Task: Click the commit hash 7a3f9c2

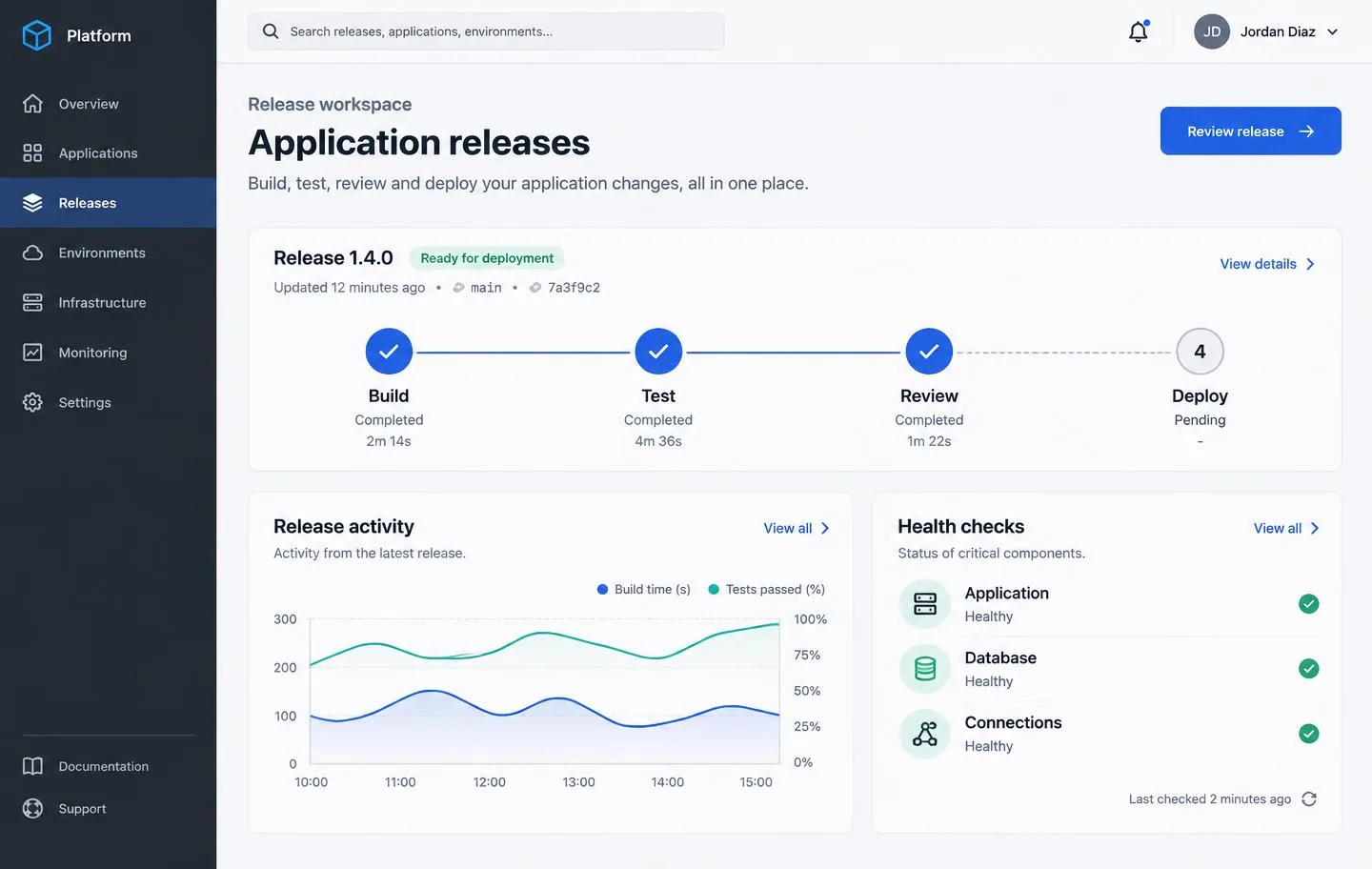Action: 574,288
